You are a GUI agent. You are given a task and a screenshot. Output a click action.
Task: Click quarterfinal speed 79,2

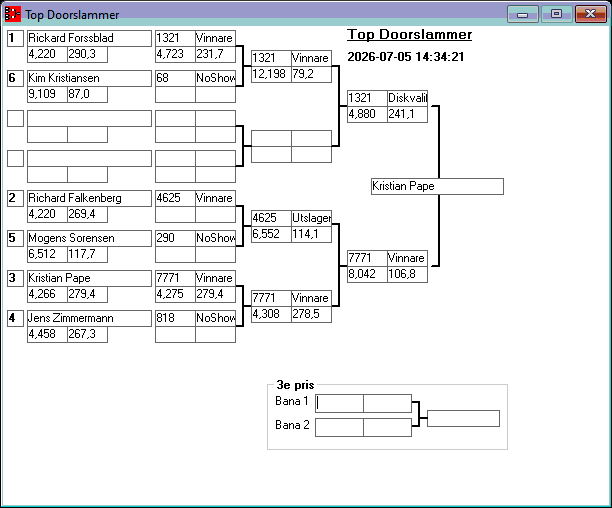pos(311,74)
